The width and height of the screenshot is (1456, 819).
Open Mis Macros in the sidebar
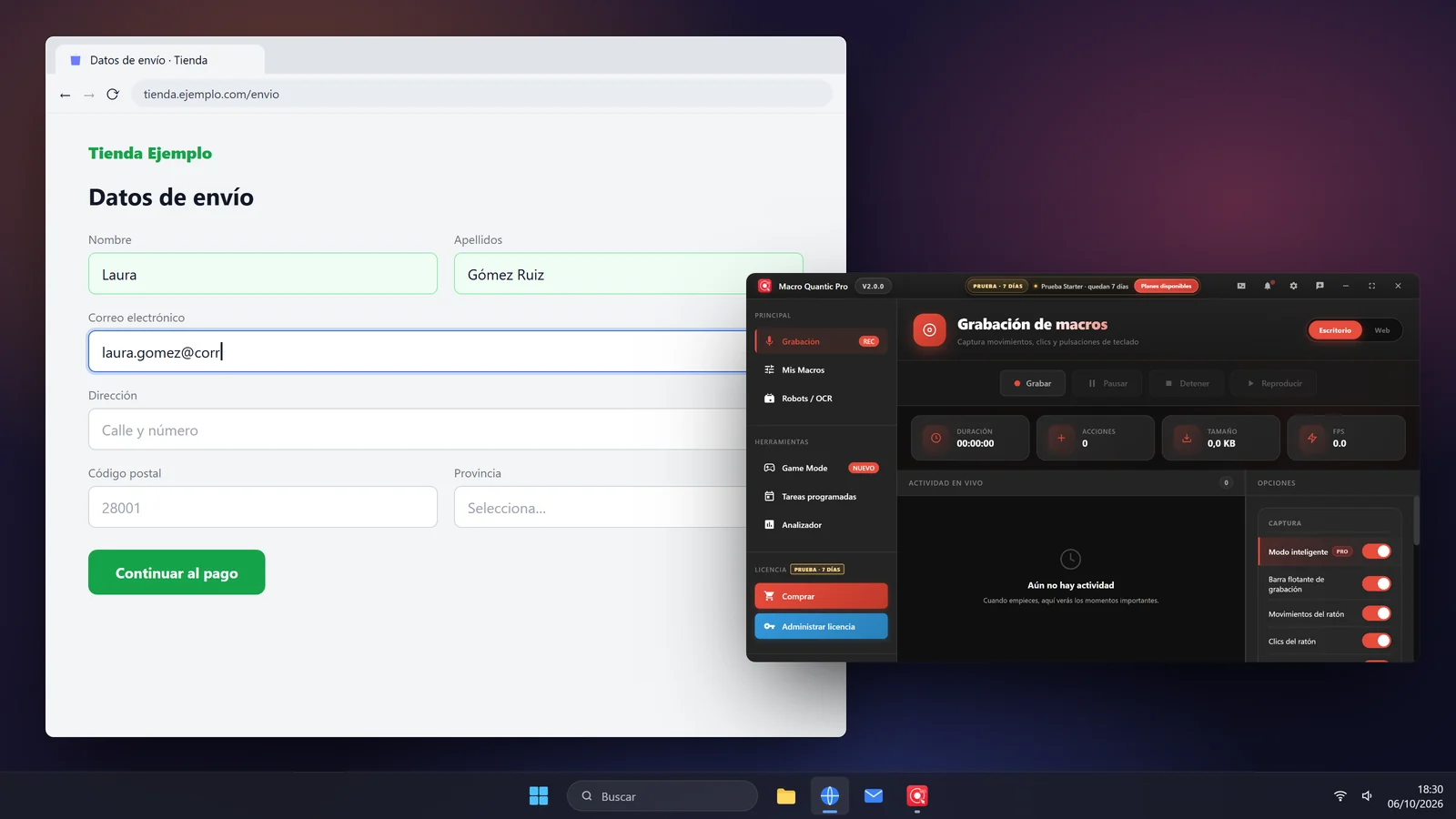[x=821, y=370]
